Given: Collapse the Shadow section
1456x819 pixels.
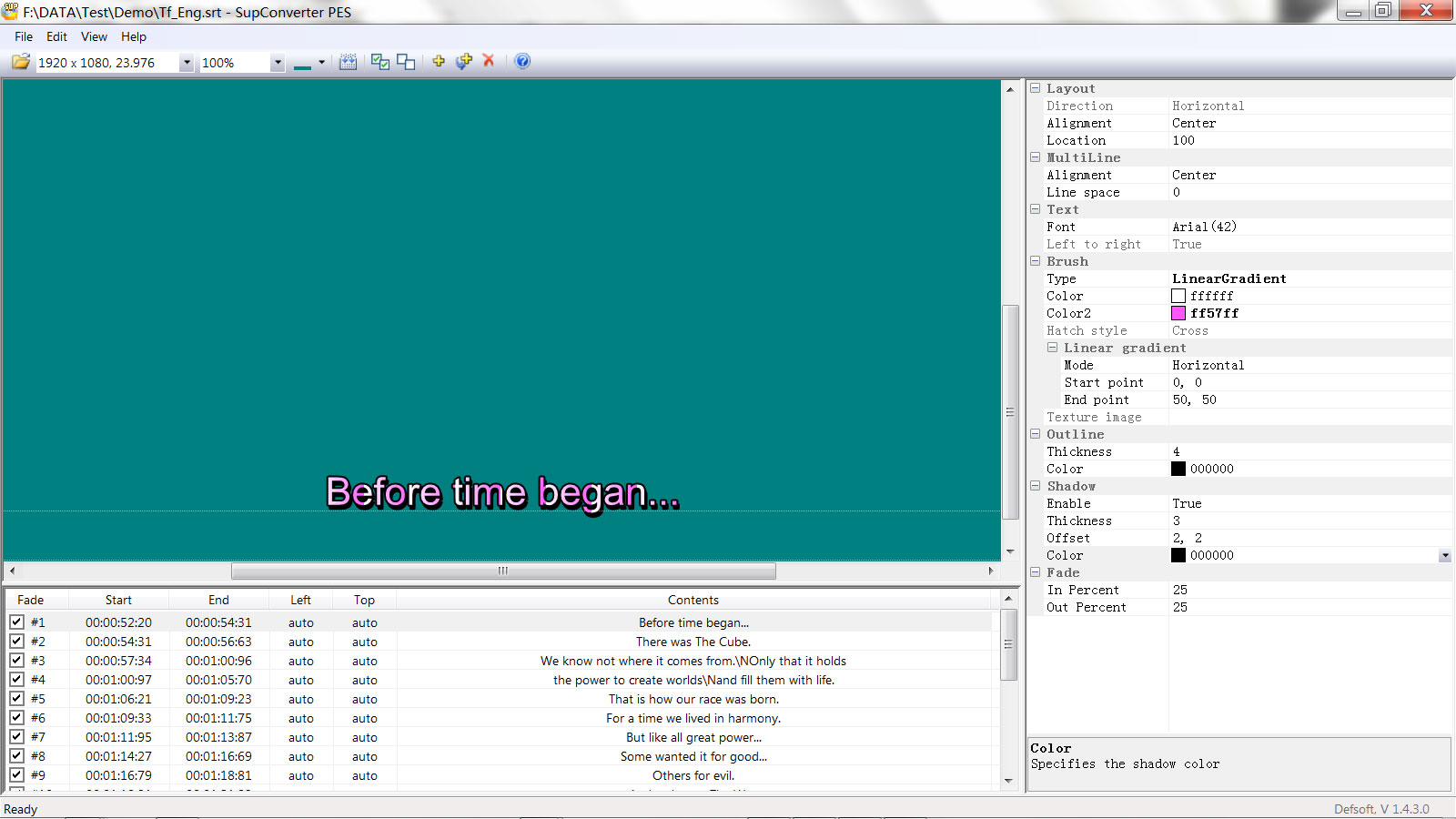Looking at the screenshot, I should pos(1035,486).
